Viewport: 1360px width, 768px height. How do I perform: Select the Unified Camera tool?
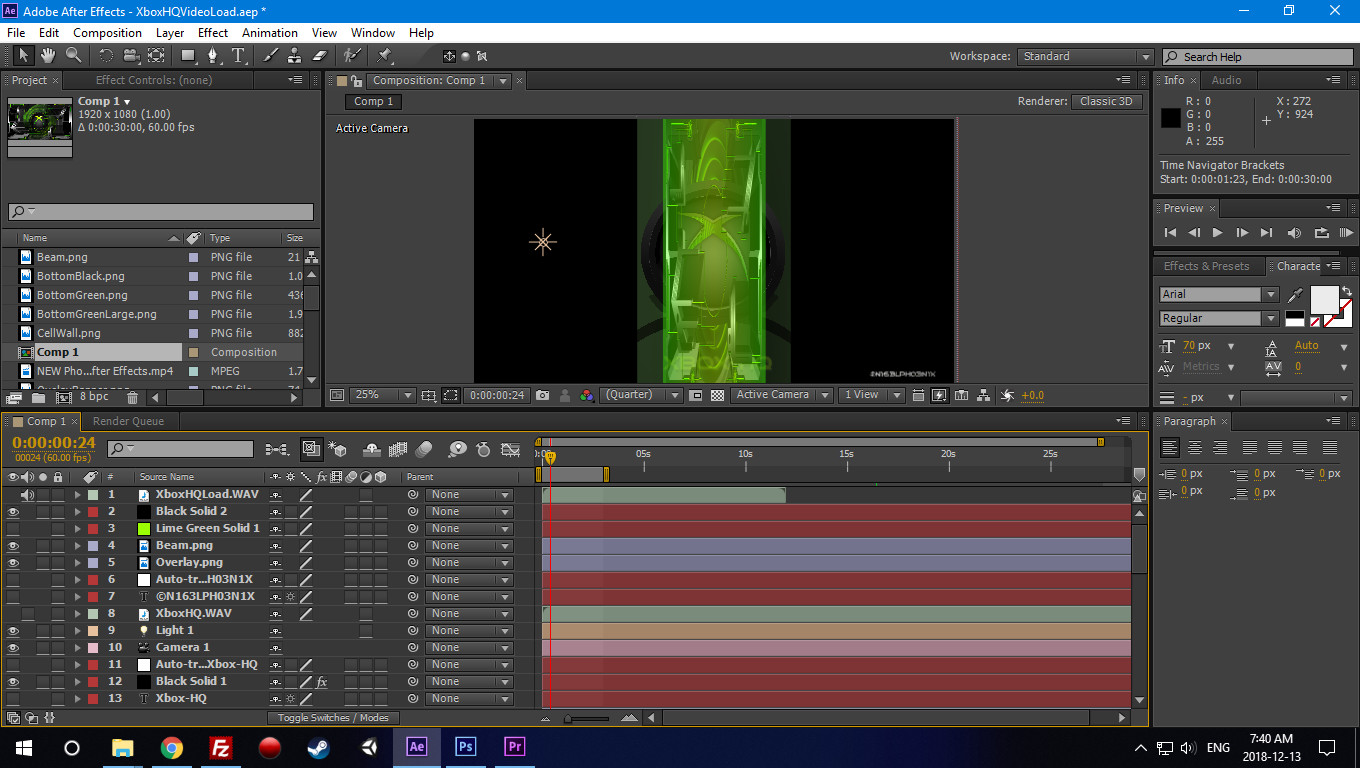(x=130, y=56)
